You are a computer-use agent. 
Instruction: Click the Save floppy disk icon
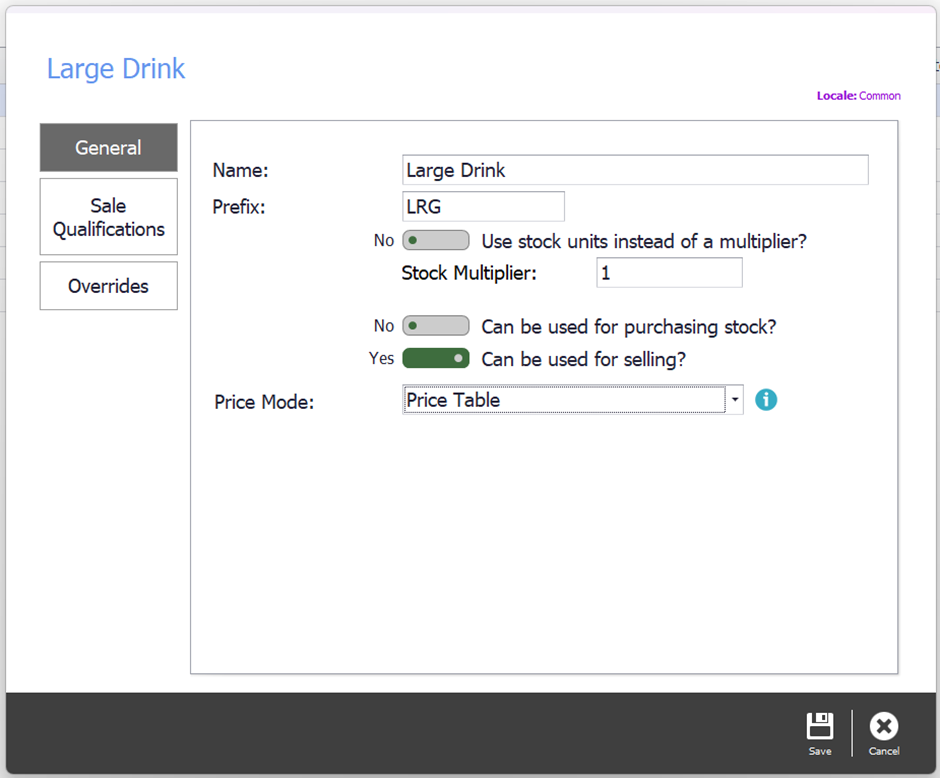point(820,726)
